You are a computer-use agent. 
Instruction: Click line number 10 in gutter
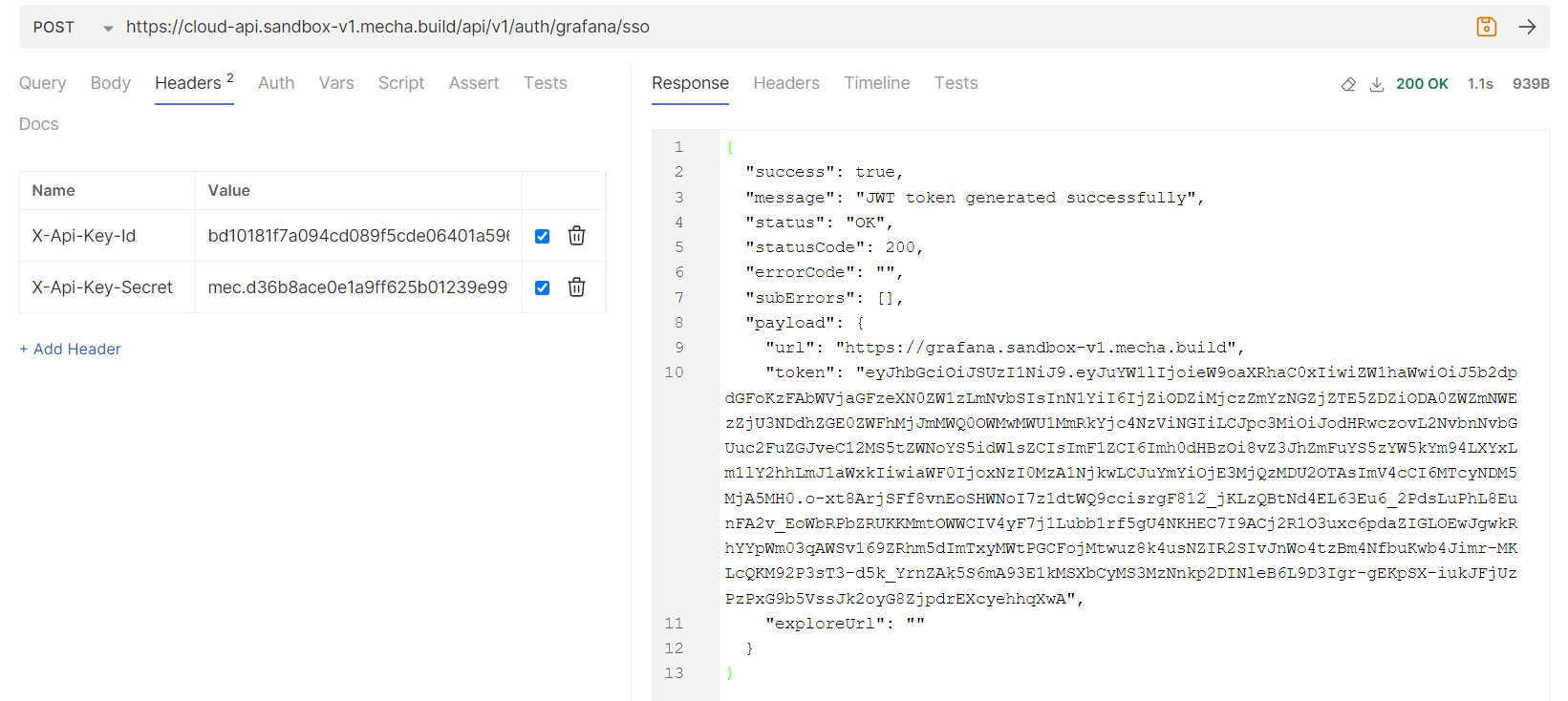coord(674,372)
